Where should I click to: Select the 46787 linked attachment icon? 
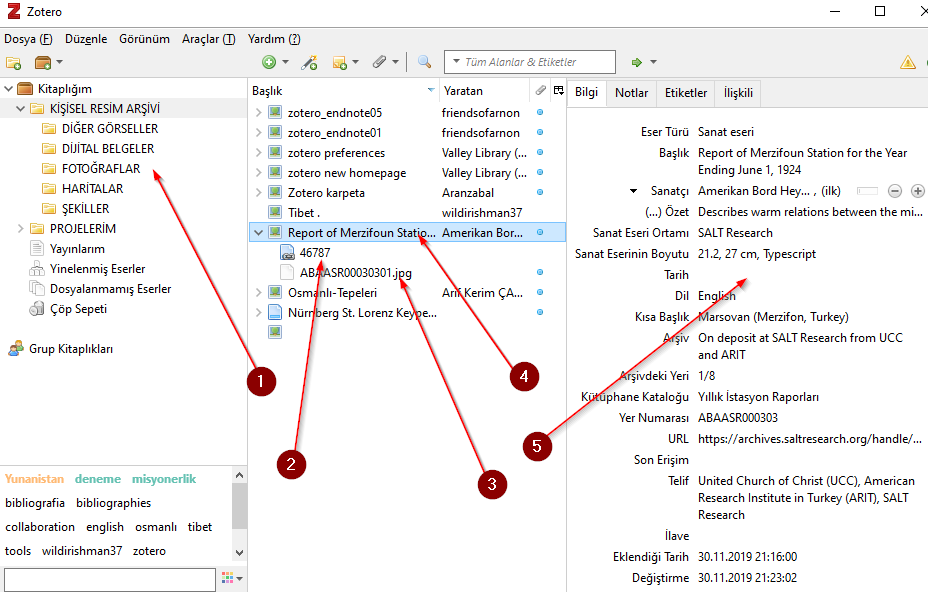(287, 253)
